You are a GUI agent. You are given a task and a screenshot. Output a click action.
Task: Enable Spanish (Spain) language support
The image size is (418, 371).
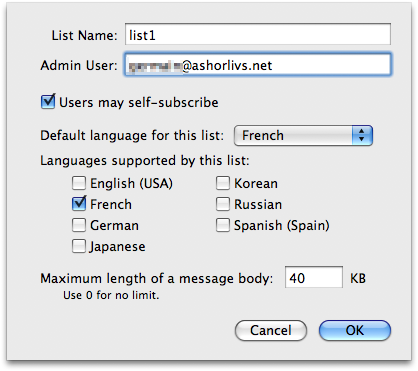[x=223, y=225]
